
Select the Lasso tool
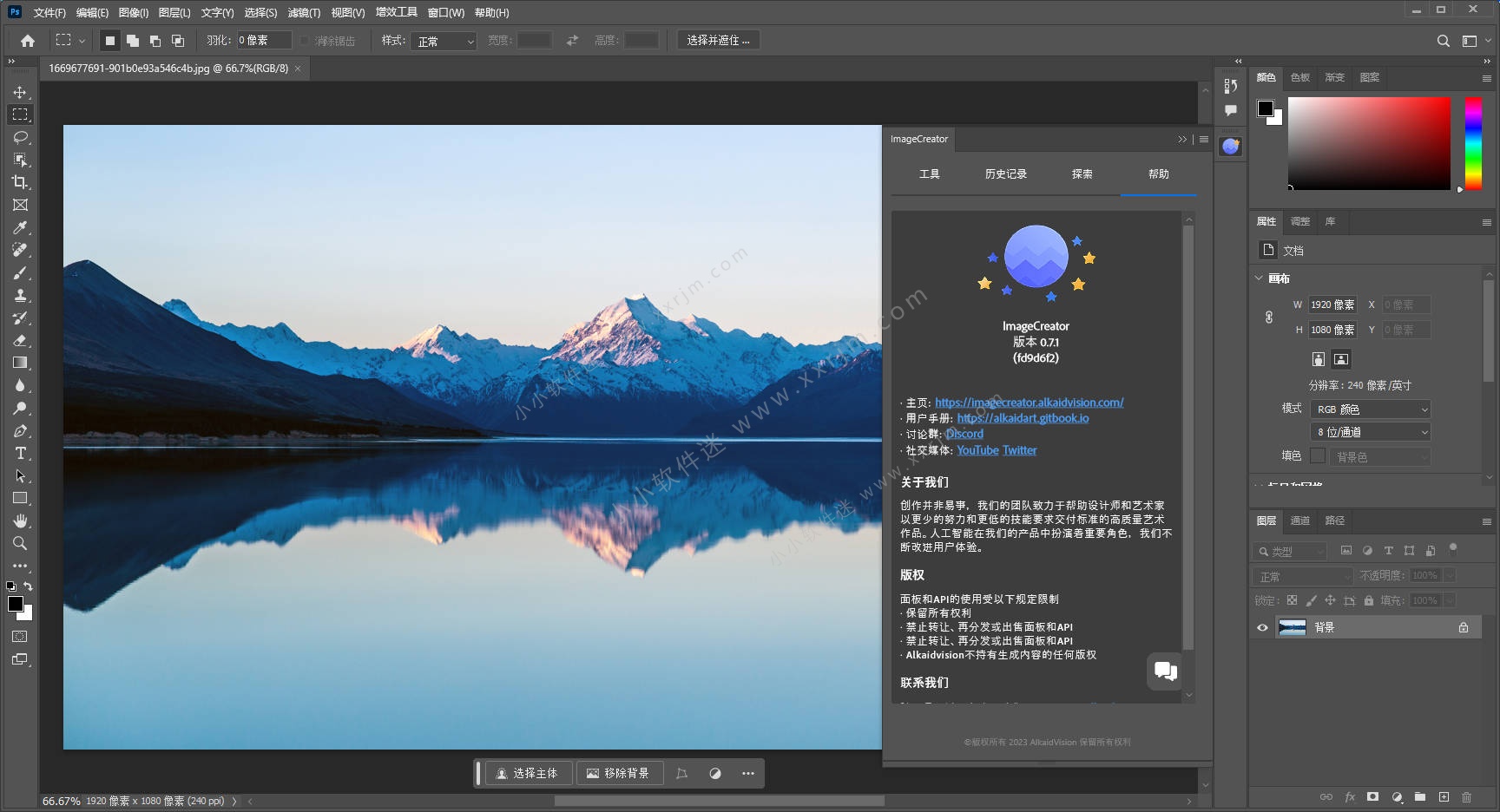pos(20,137)
